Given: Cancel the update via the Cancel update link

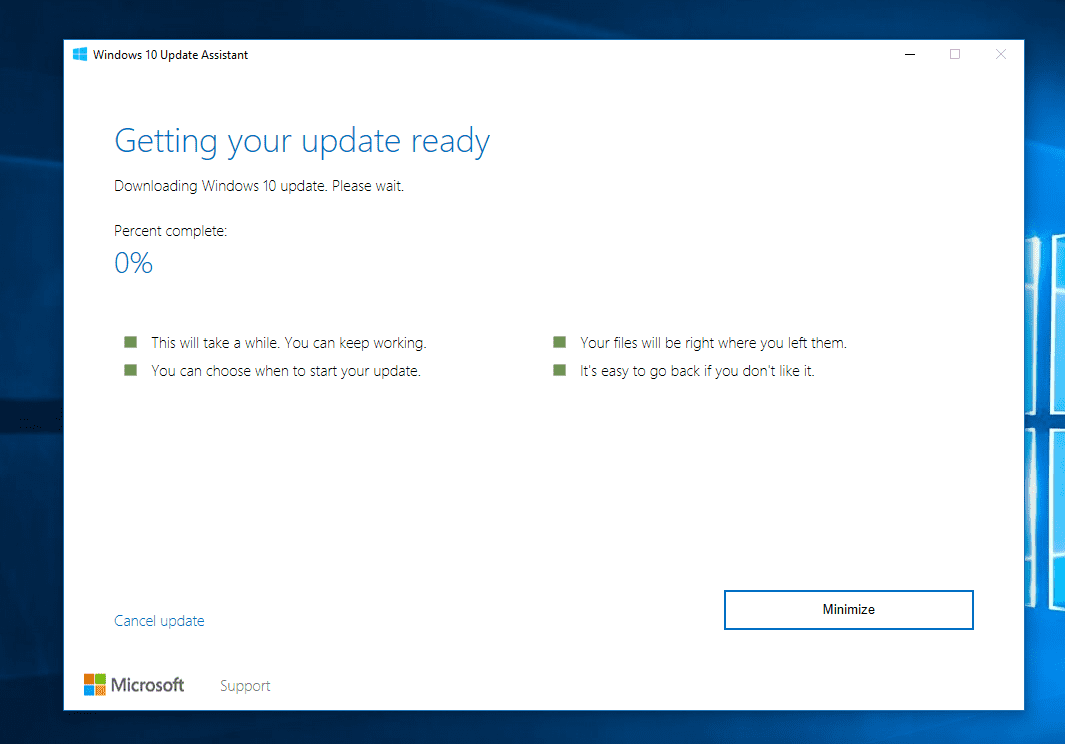Looking at the screenshot, I should [x=159, y=621].
